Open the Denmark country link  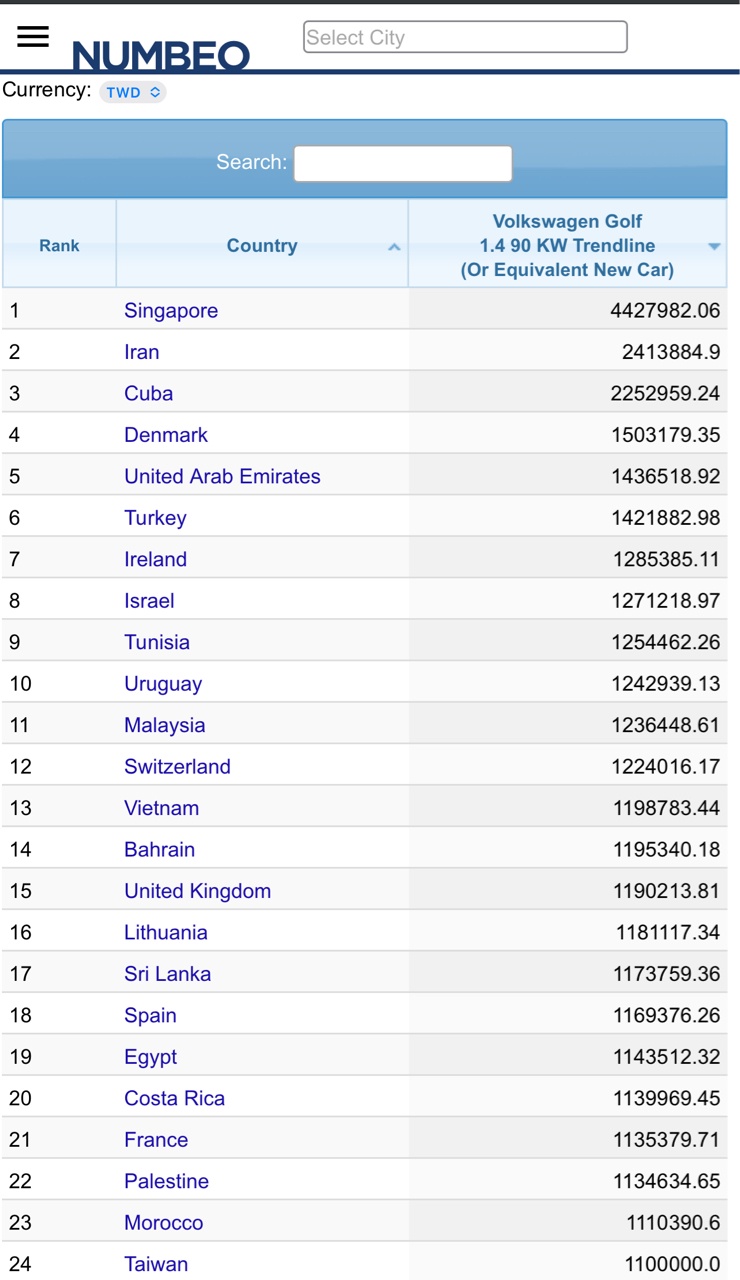[166, 435]
